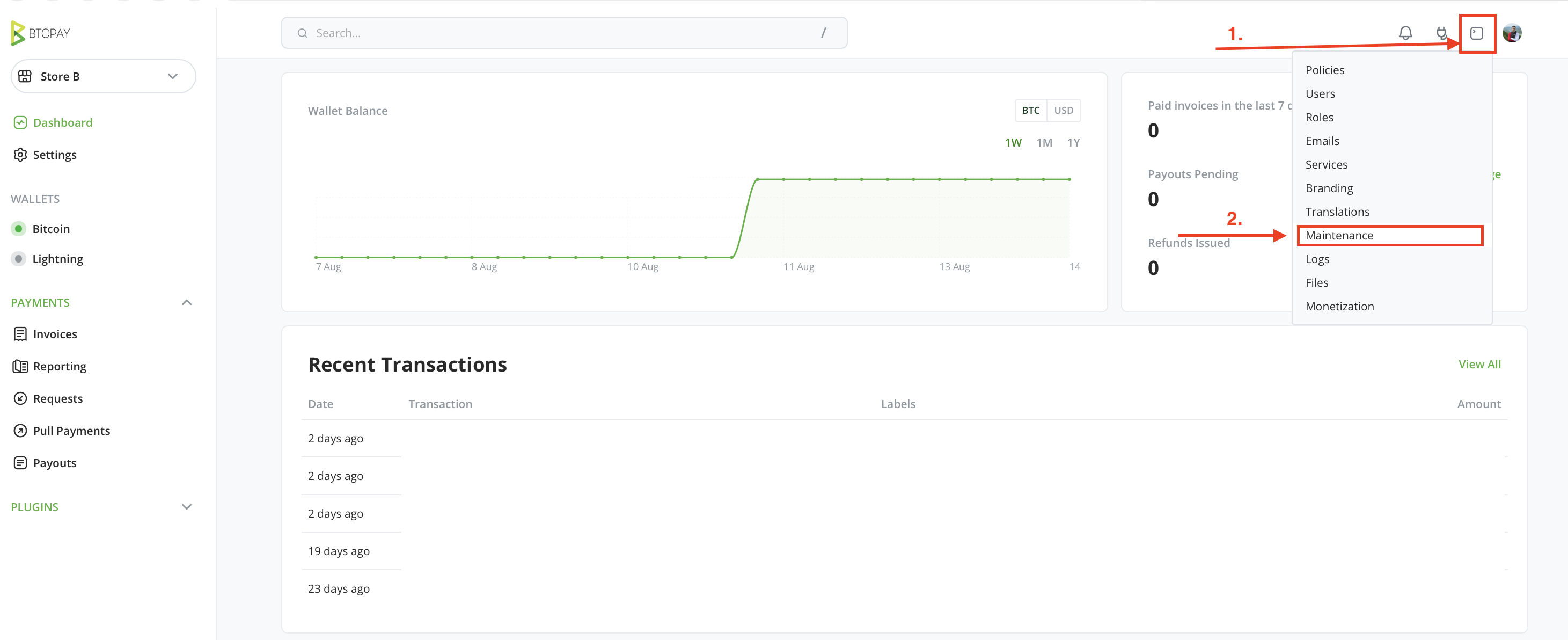Open the Bitcoin wallet
Viewport: 1568px width, 640px height.
51,229
